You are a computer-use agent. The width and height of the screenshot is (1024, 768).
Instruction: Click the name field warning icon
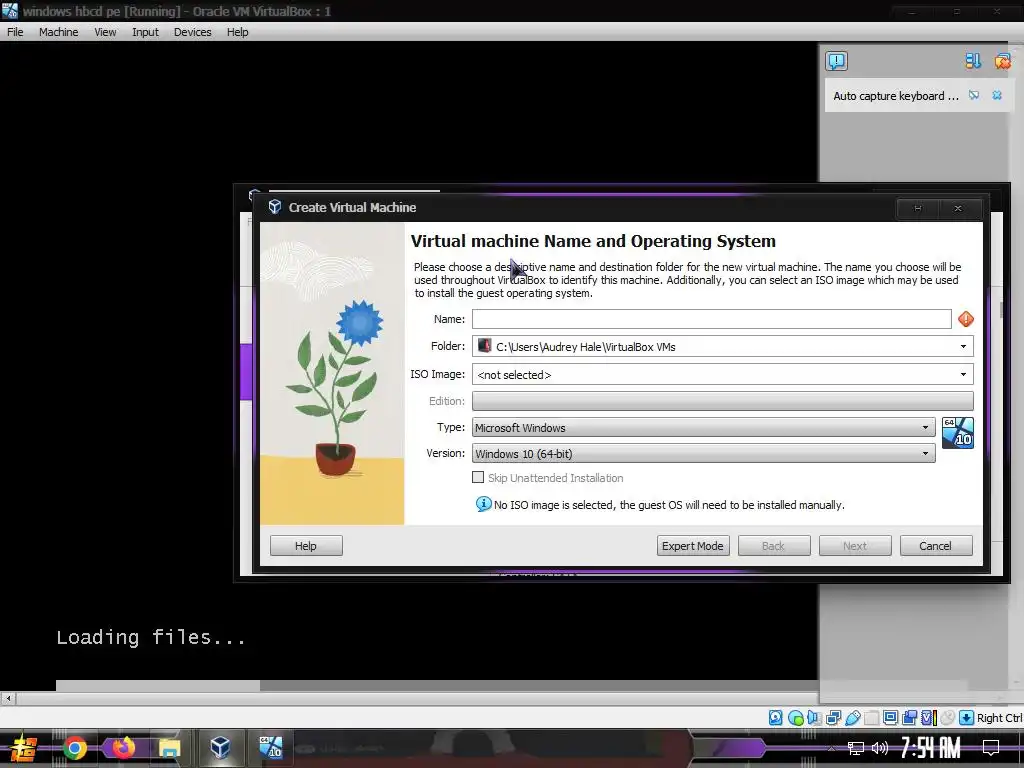click(x=966, y=319)
